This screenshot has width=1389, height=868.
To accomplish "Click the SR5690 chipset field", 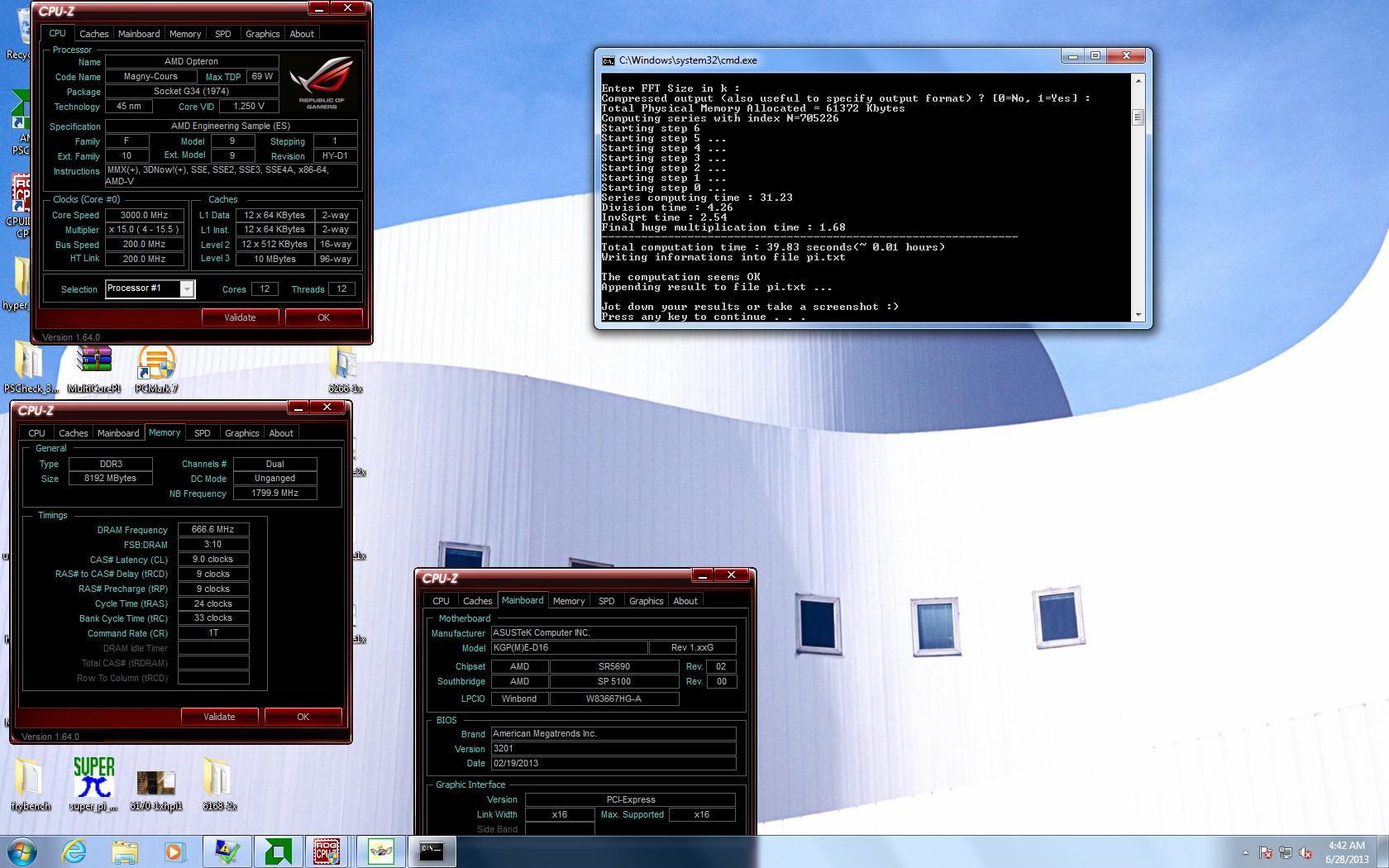I will 613,666.
